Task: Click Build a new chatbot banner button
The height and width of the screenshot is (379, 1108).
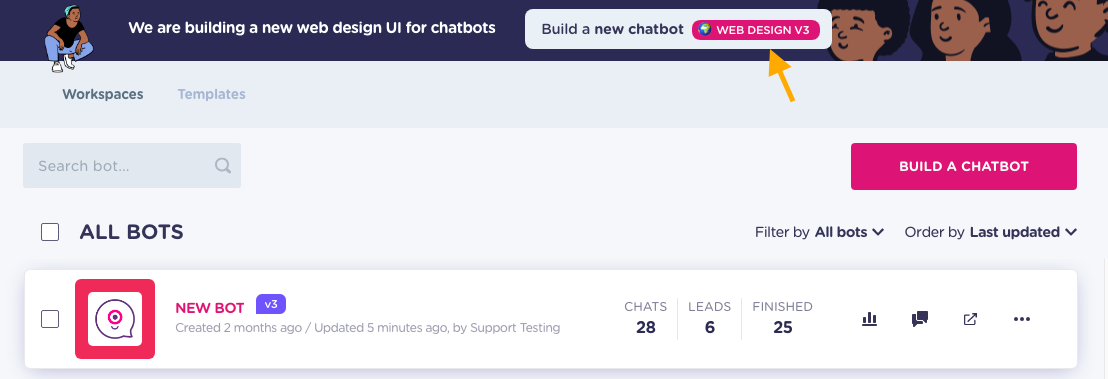Action: tap(678, 29)
